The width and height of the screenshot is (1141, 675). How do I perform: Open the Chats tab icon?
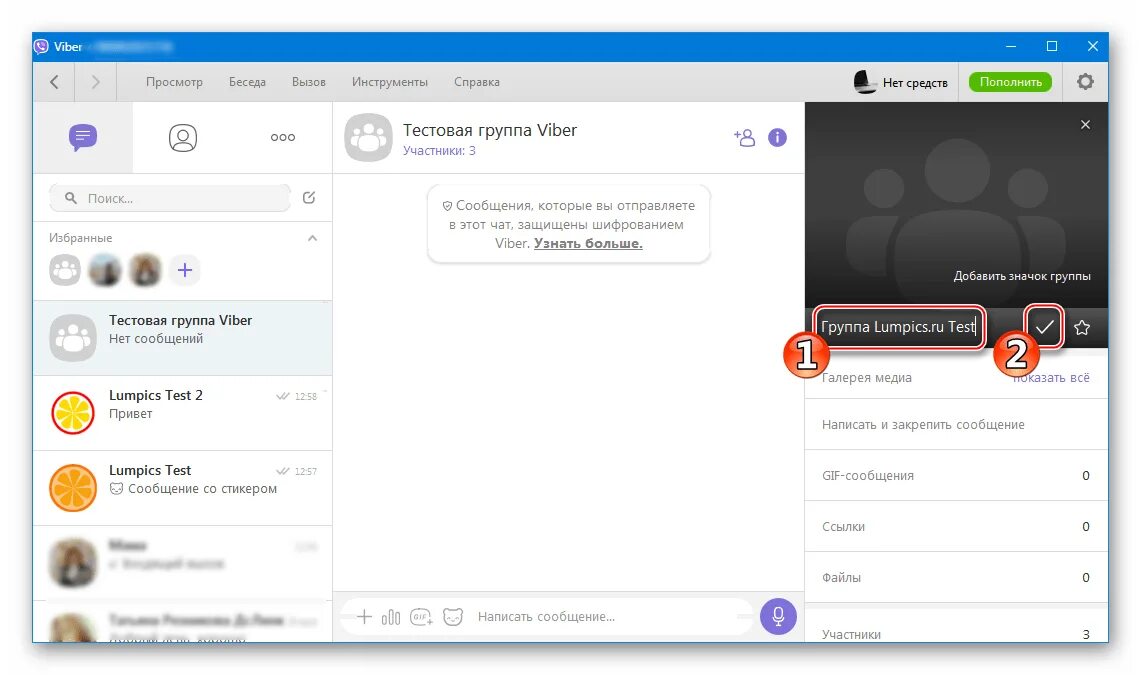[83, 137]
